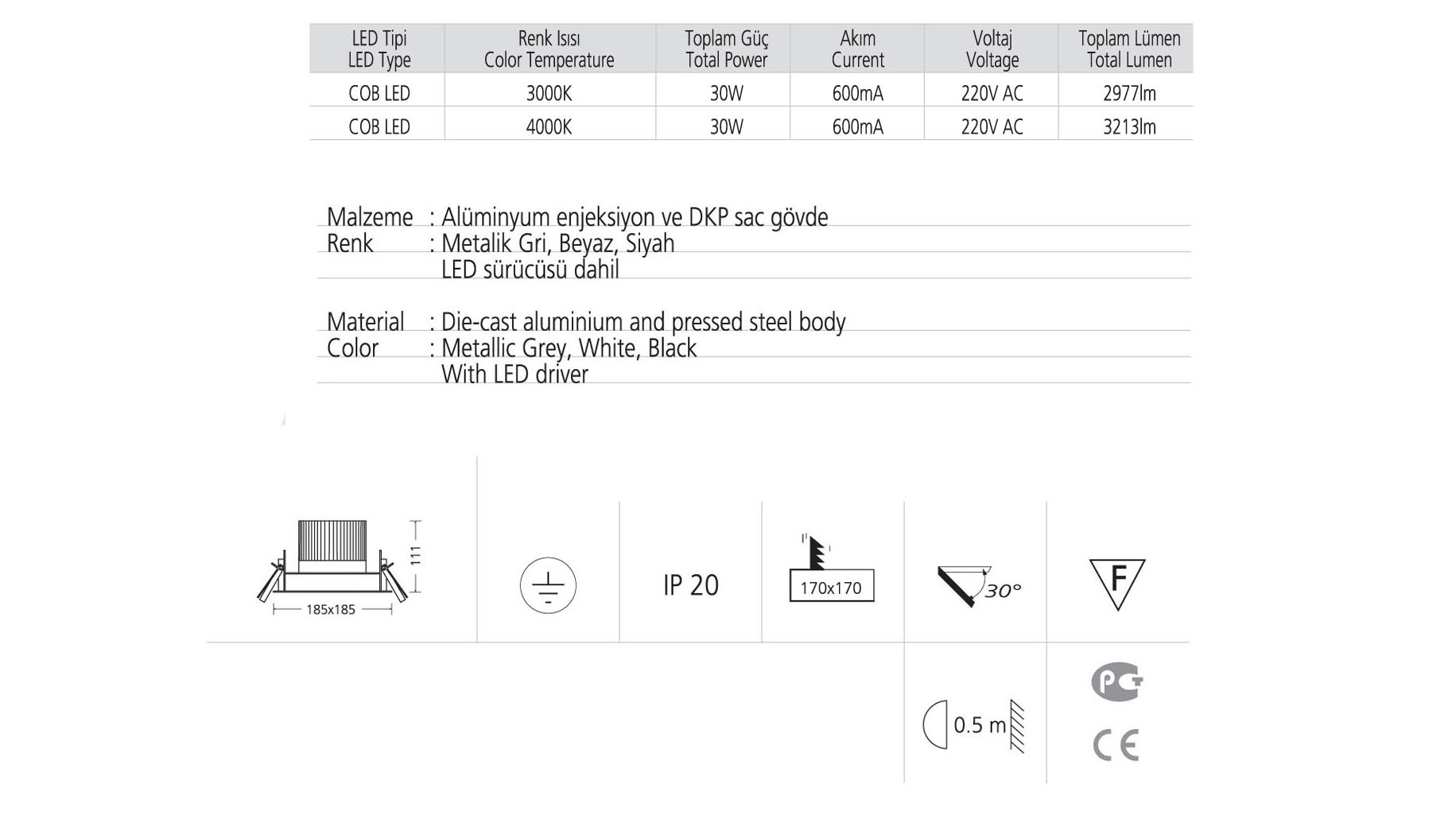Click the Color Temperature column header
The width and height of the screenshot is (1456, 819).
click(x=549, y=49)
